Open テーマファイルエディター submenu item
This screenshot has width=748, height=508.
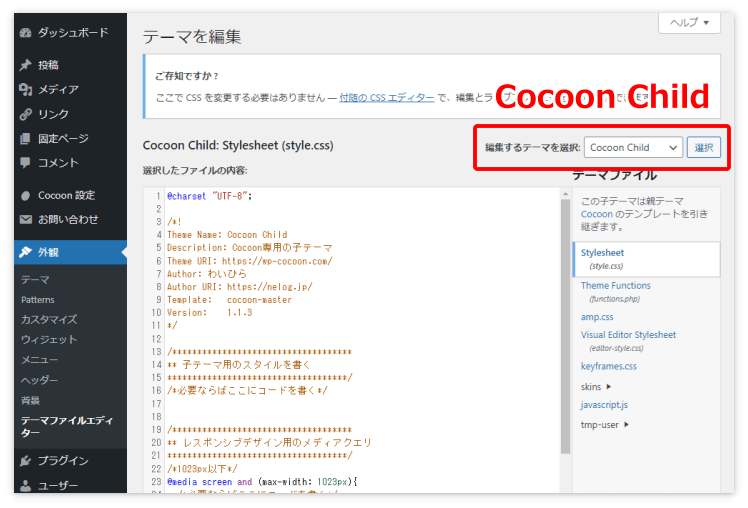coord(67,426)
